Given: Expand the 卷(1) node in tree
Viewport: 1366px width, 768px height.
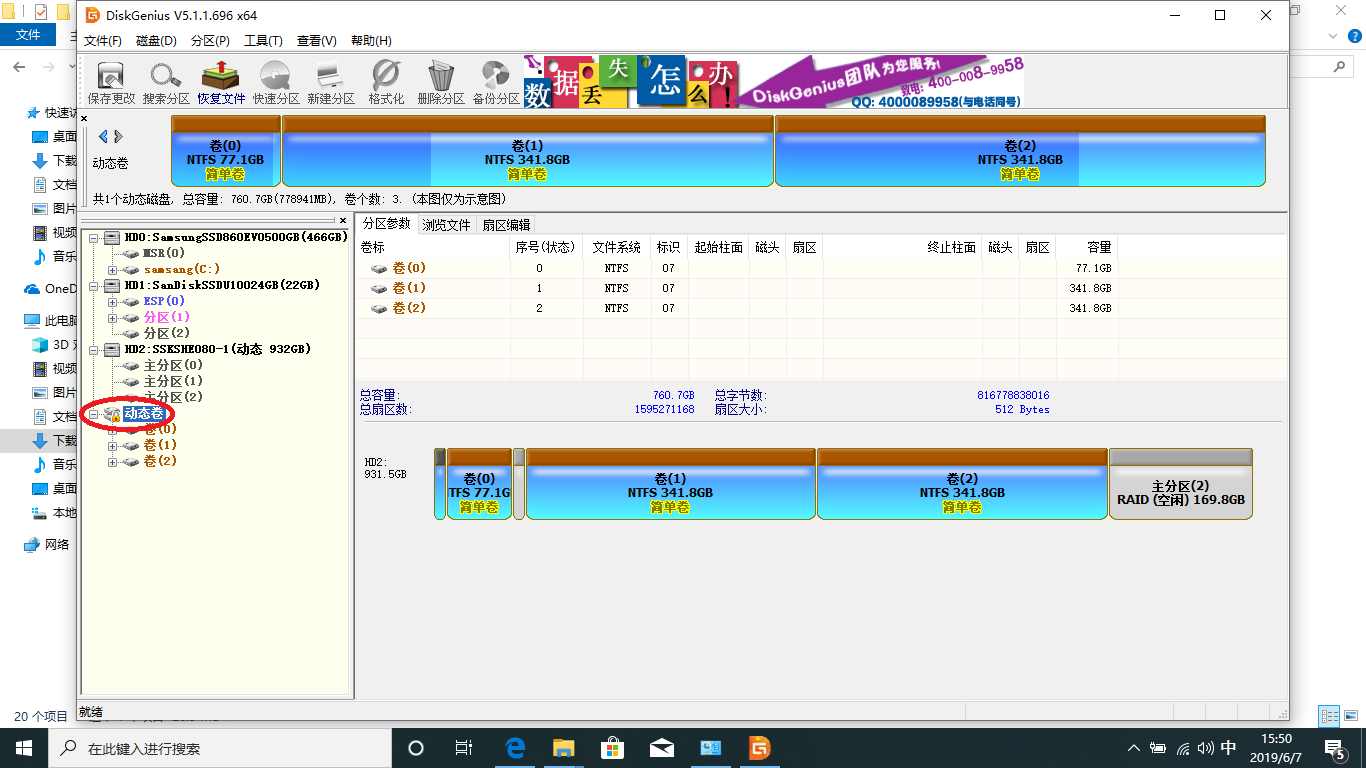Looking at the screenshot, I should pyautogui.click(x=113, y=445).
